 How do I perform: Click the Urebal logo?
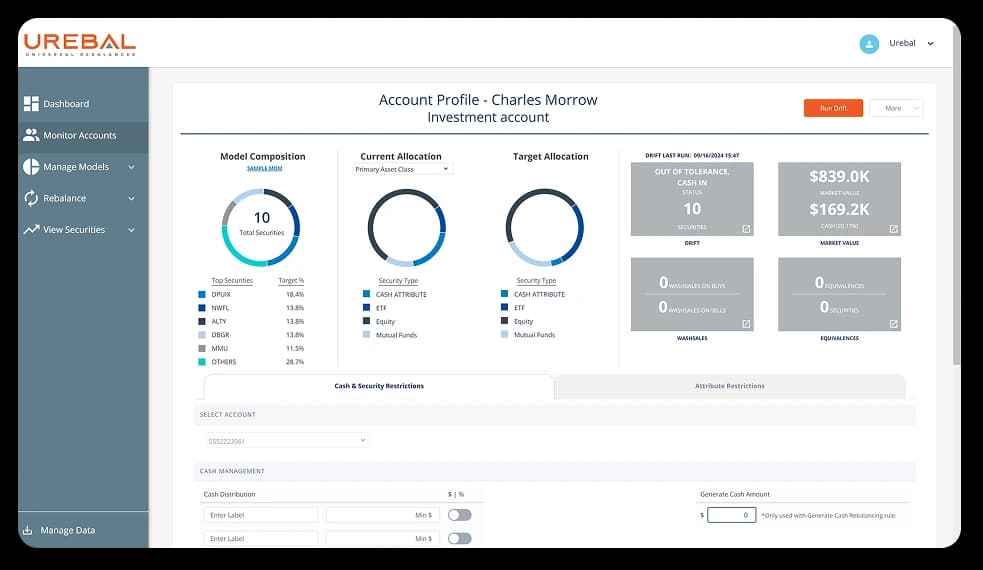click(x=80, y=45)
